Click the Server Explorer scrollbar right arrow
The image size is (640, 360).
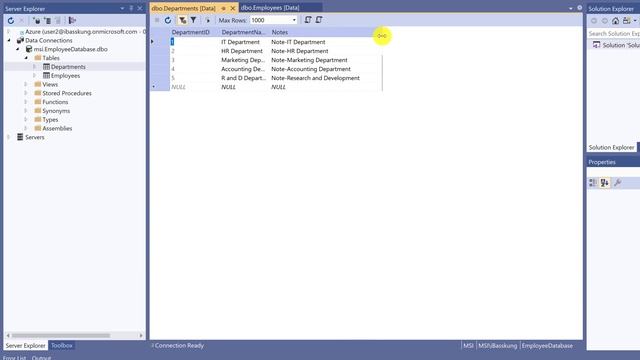tap(141, 336)
